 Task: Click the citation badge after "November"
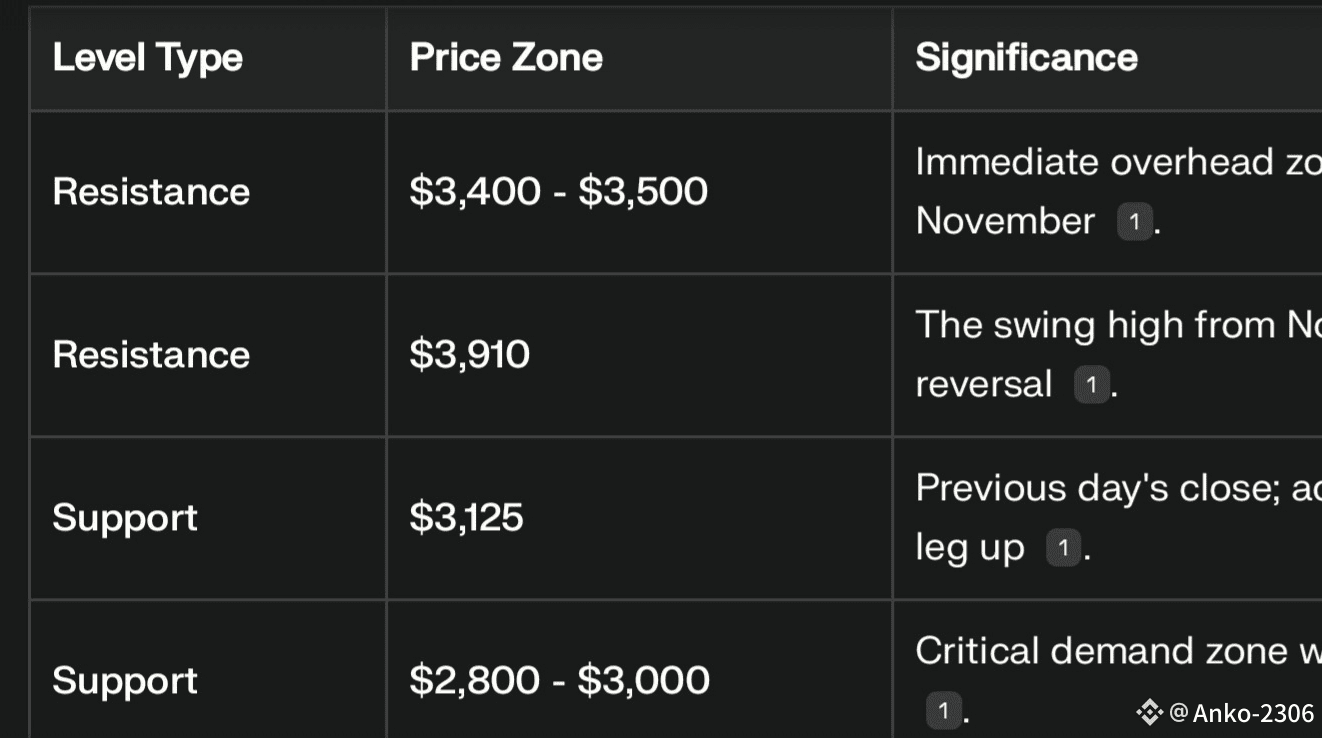click(1134, 222)
